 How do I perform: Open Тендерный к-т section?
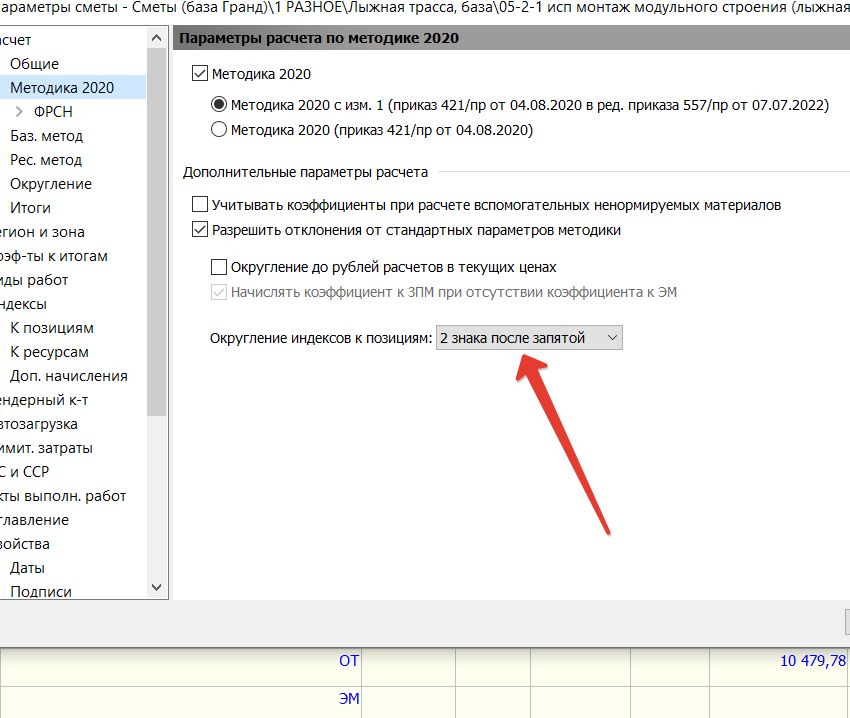[44, 400]
